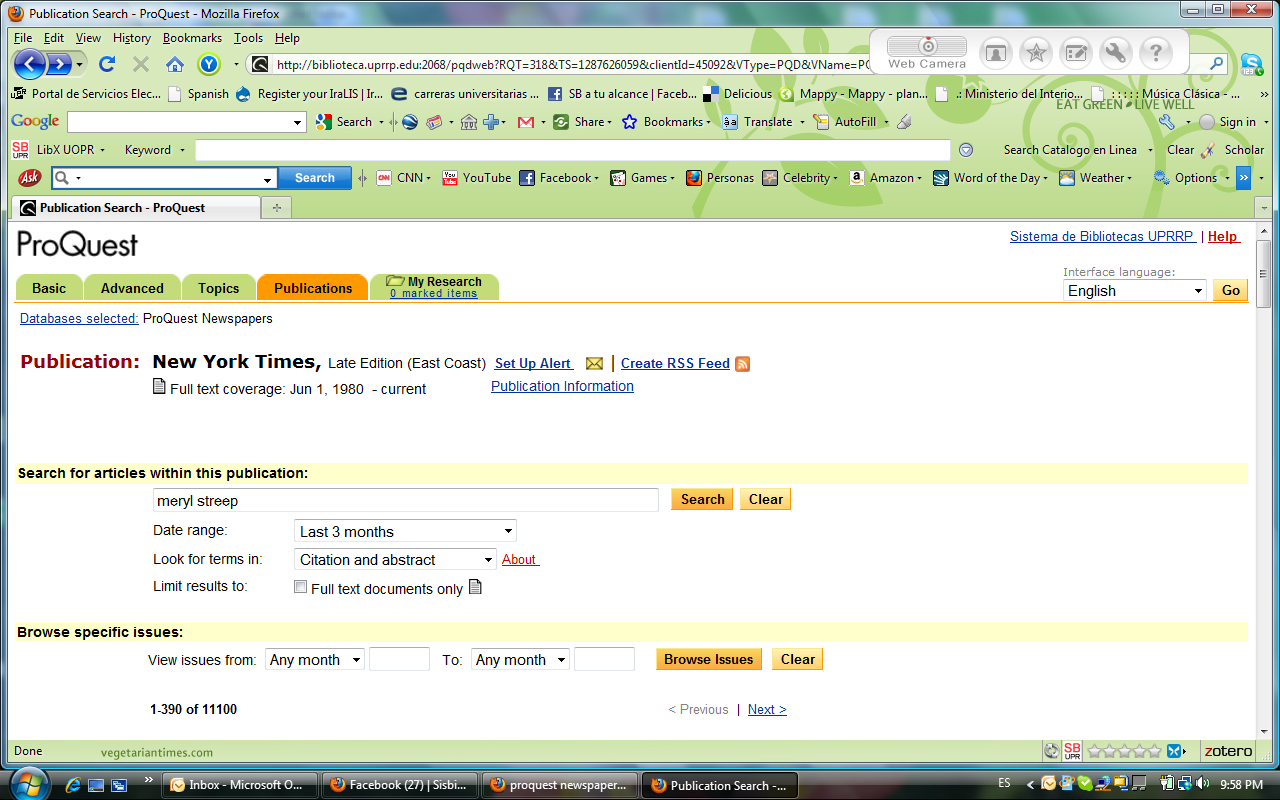Click the meryl streep search field
This screenshot has height=800, width=1280.
tap(405, 500)
